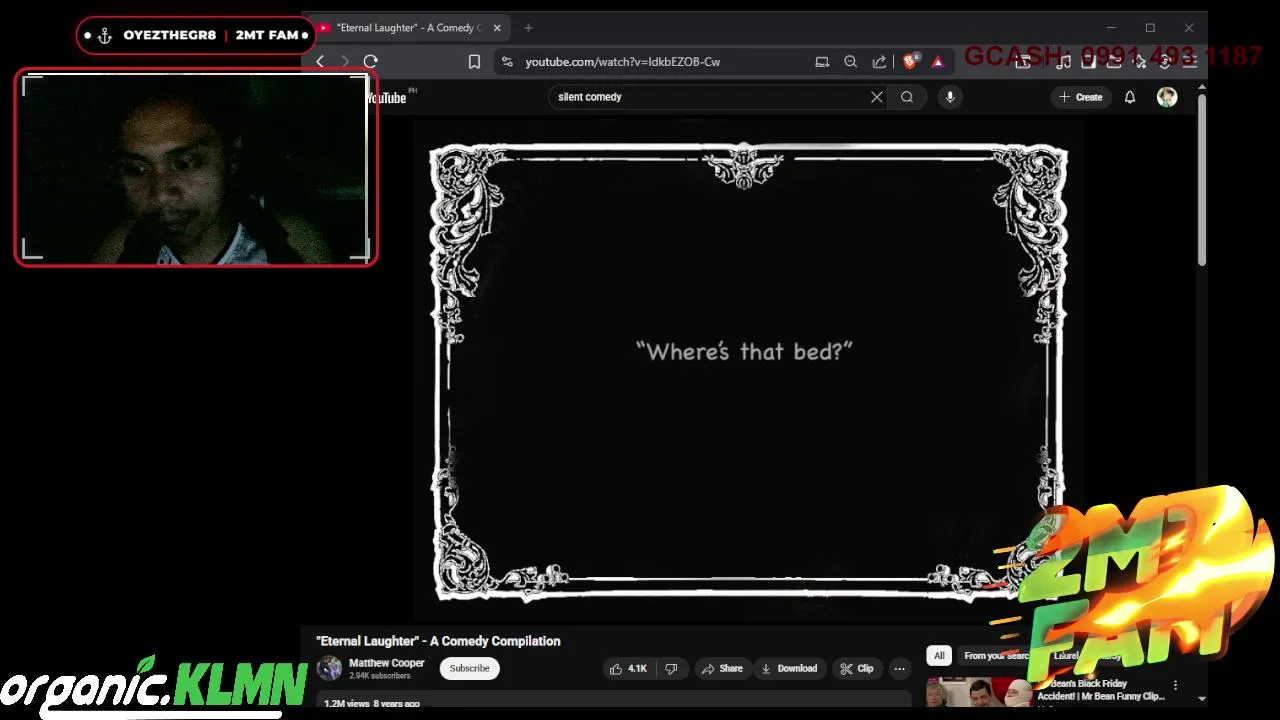Click the cast/install screen icon in address bar

[x=822, y=62]
